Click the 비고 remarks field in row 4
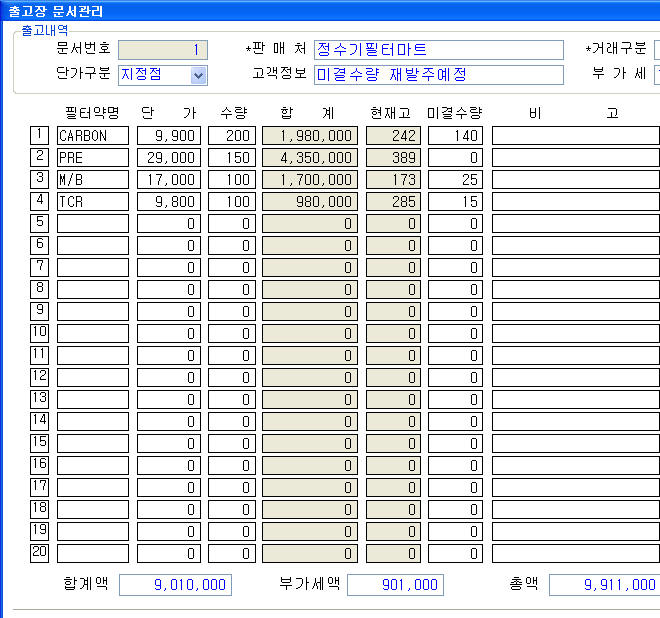Image resolution: width=660 pixels, height=618 pixels. tap(576, 201)
